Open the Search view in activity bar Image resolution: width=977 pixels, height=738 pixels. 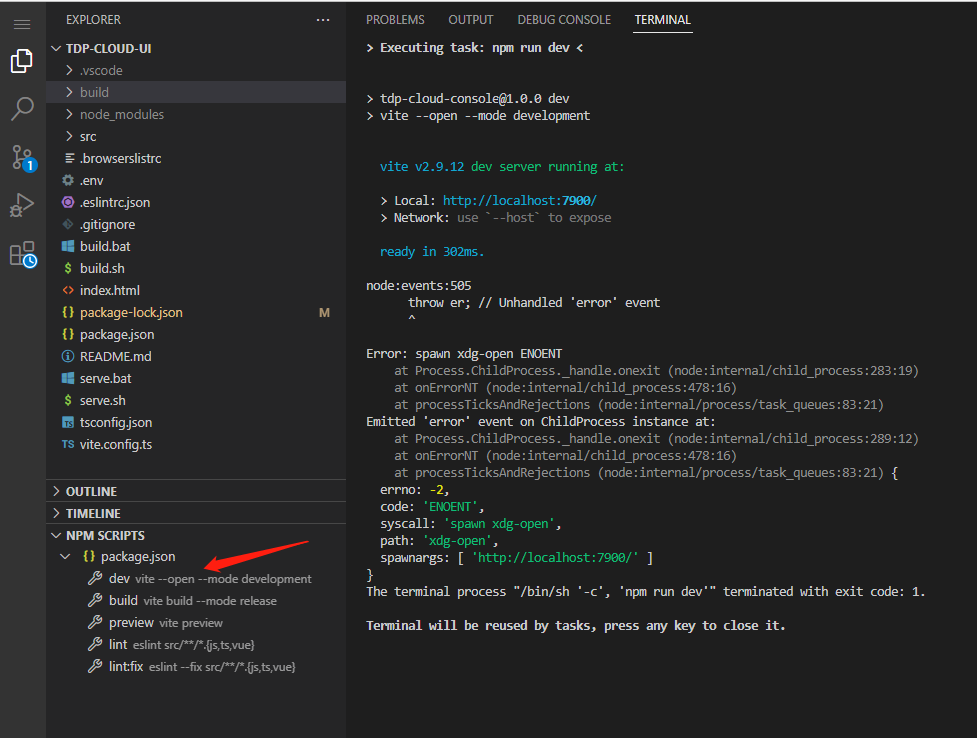[22, 108]
